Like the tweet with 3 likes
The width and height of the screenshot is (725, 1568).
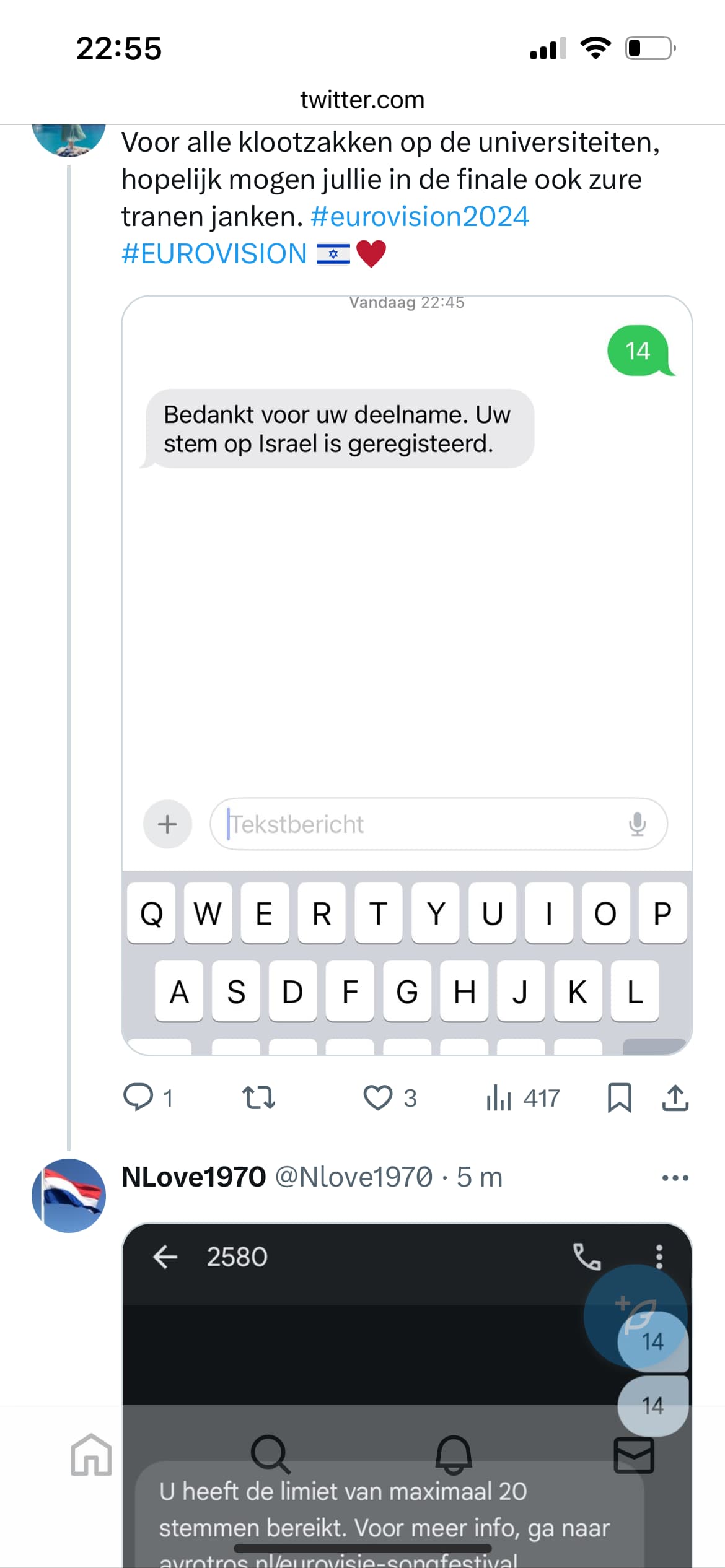(378, 1097)
